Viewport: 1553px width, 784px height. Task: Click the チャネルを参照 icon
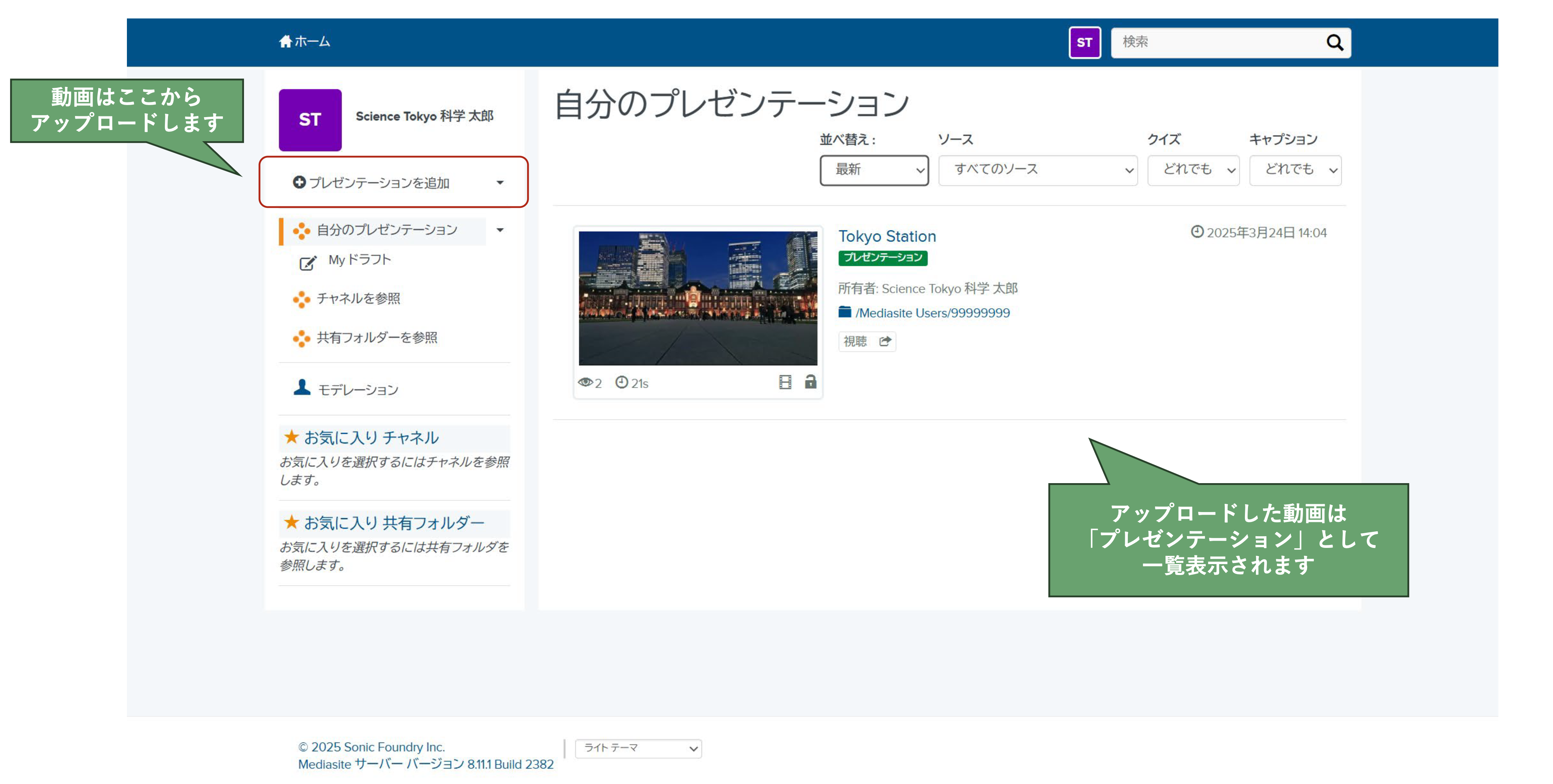click(x=301, y=299)
